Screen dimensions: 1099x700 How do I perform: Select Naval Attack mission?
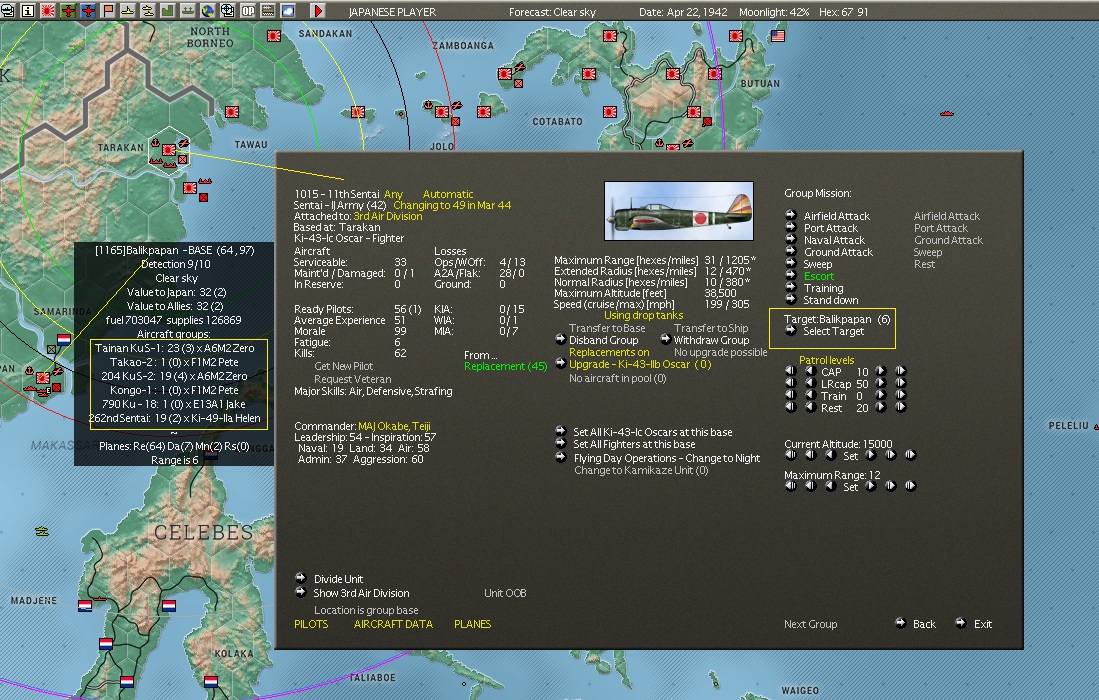(x=791, y=239)
